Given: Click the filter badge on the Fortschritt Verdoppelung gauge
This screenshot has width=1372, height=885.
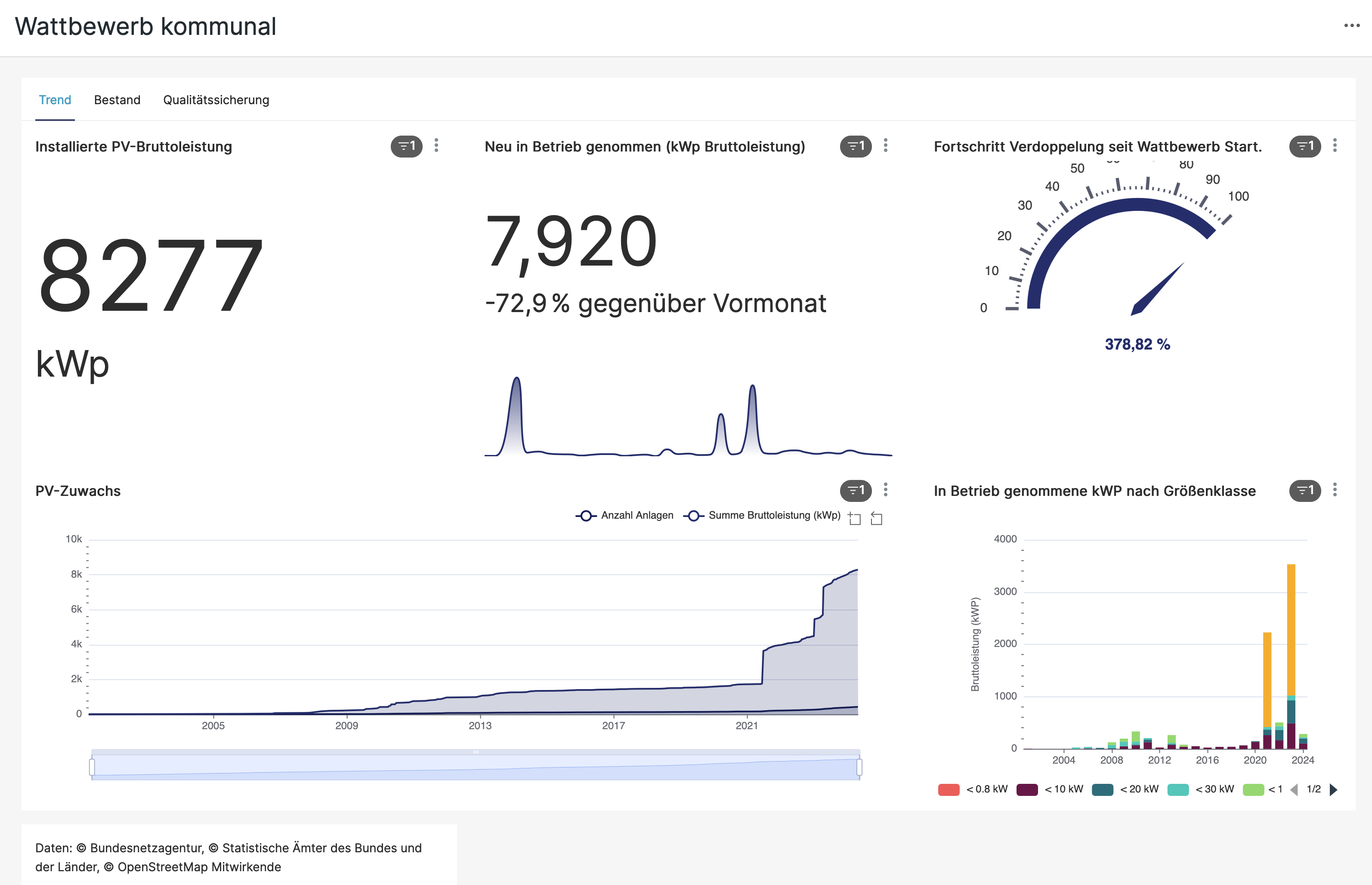Looking at the screenshot, I should (x=1305, y=146).
